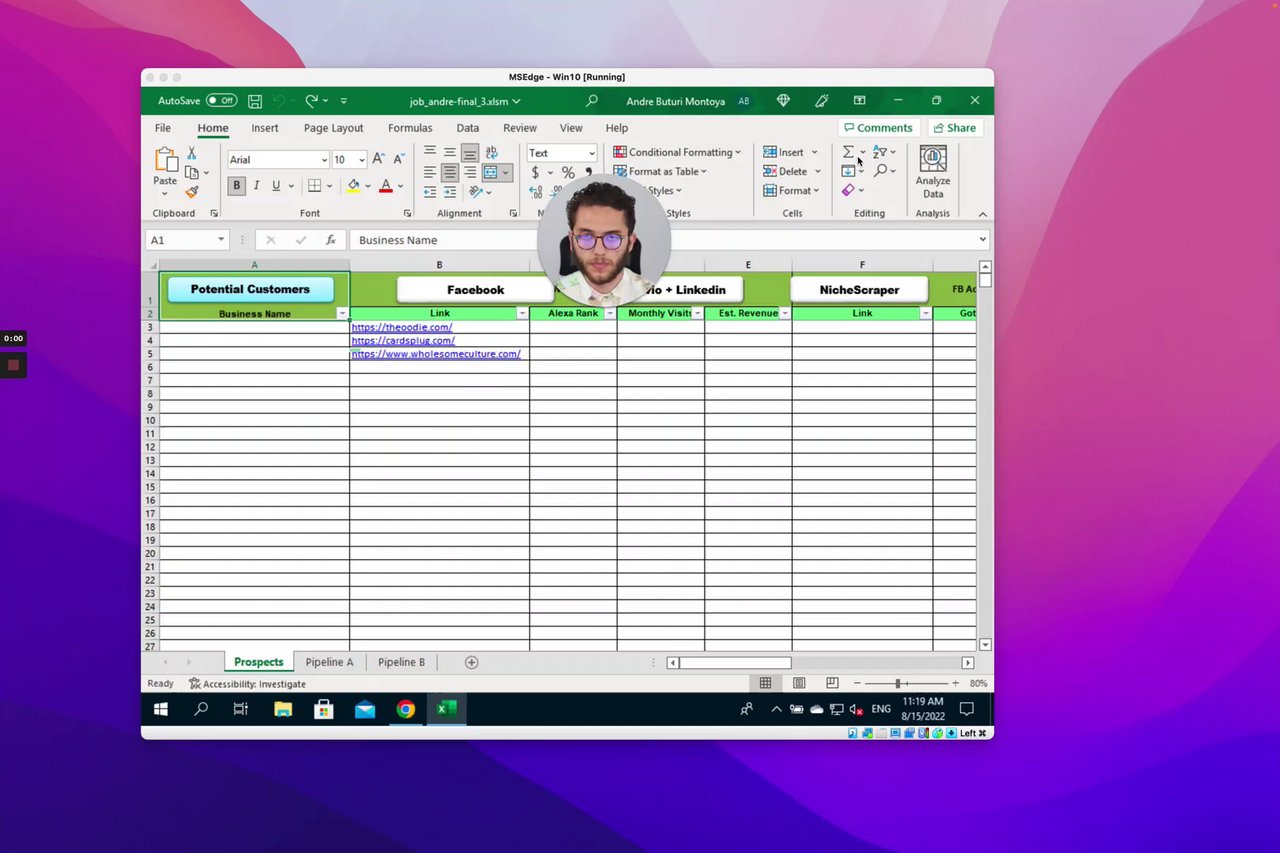This screenshot has height=853, width=1280.
Task: Toggle Align Right in Alignment group
Action: tap(470, 173)
